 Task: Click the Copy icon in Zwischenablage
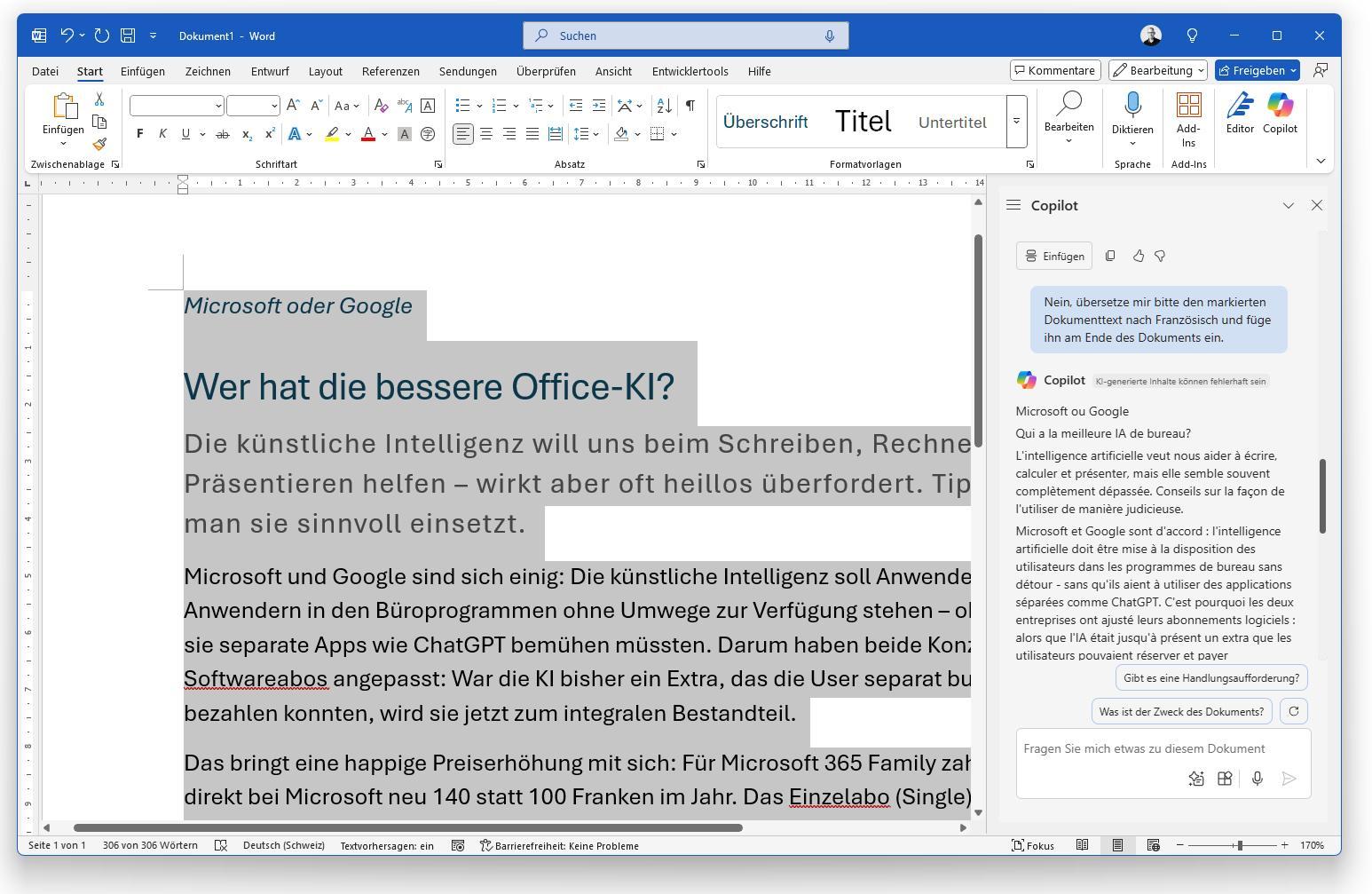click(99, 122)
